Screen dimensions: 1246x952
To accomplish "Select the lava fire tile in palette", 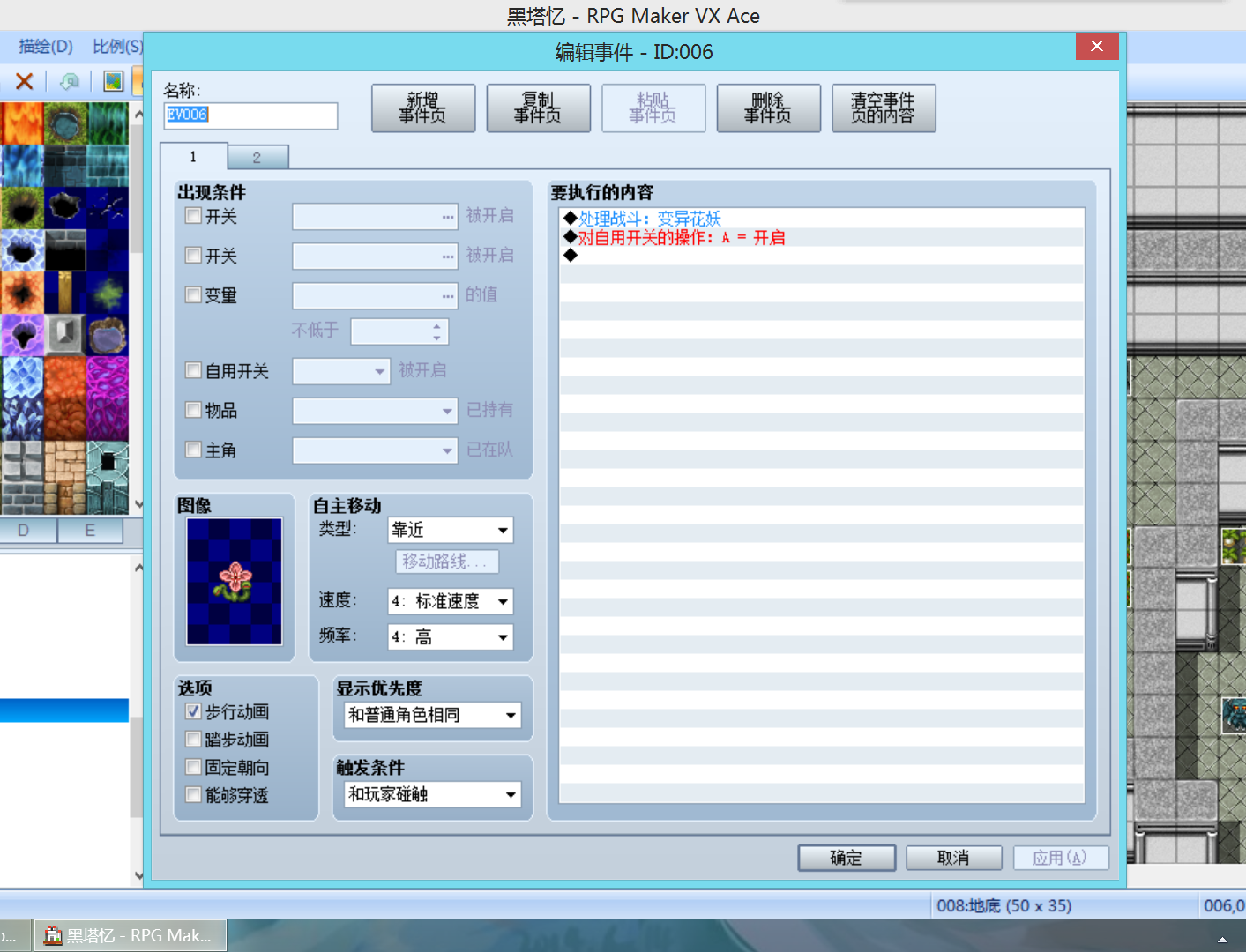I will pyautogui.click(x=22, y=123).
